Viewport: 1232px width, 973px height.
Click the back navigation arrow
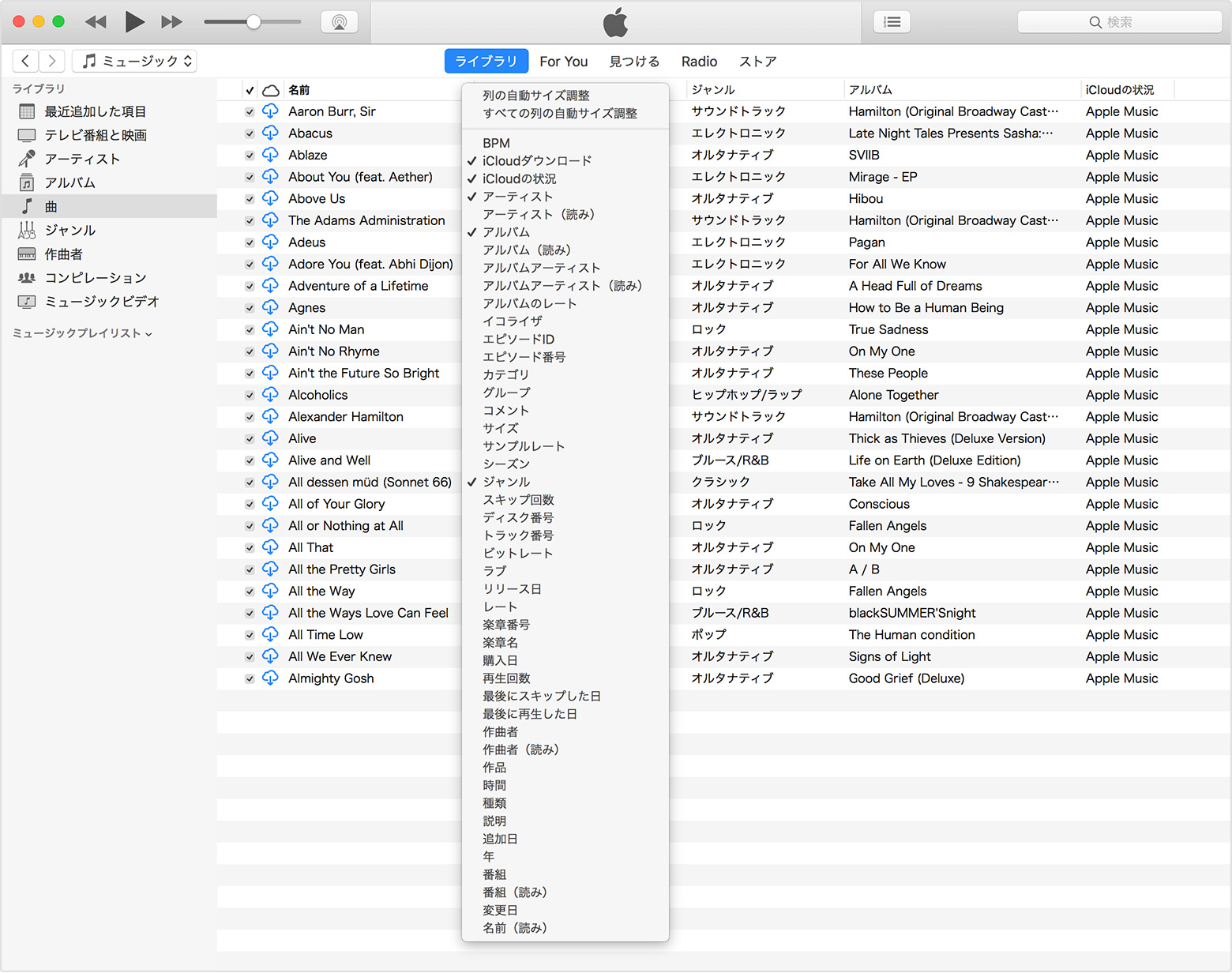[x=26, y=61]
